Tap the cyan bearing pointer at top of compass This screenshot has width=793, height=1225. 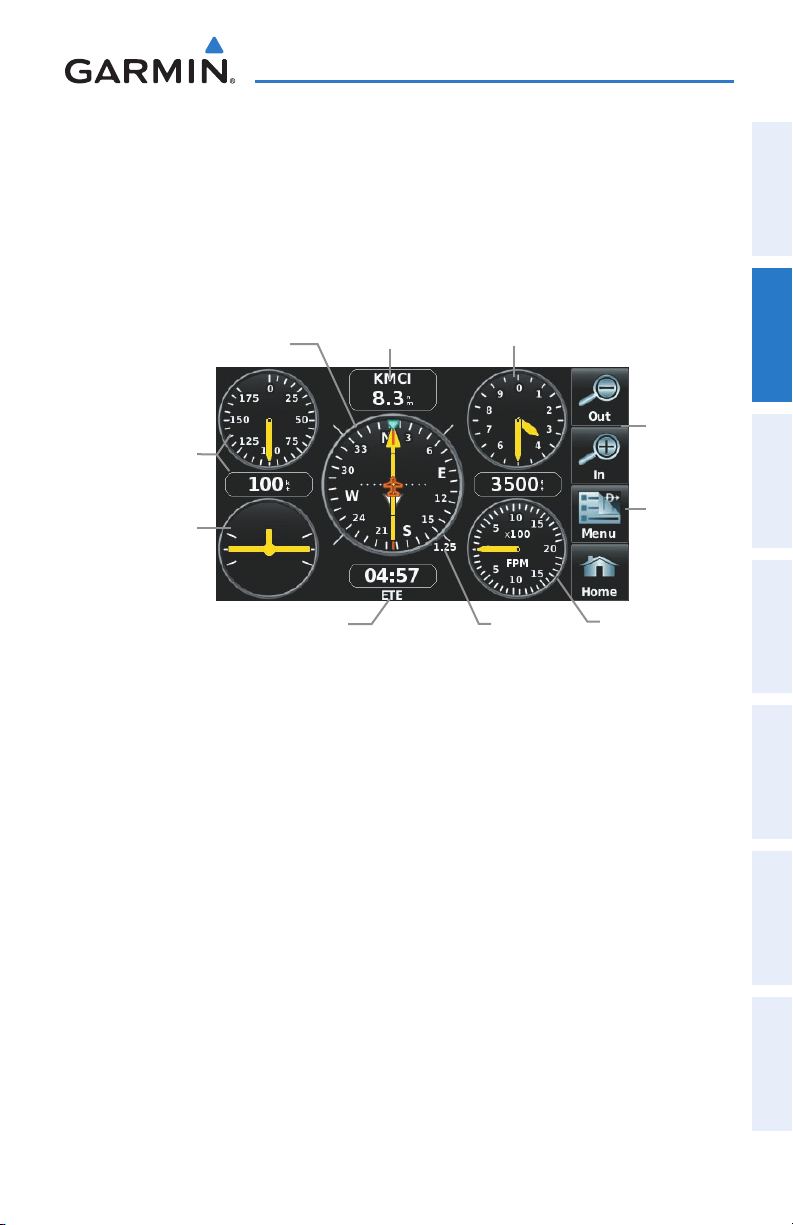[x=394, y=424]
